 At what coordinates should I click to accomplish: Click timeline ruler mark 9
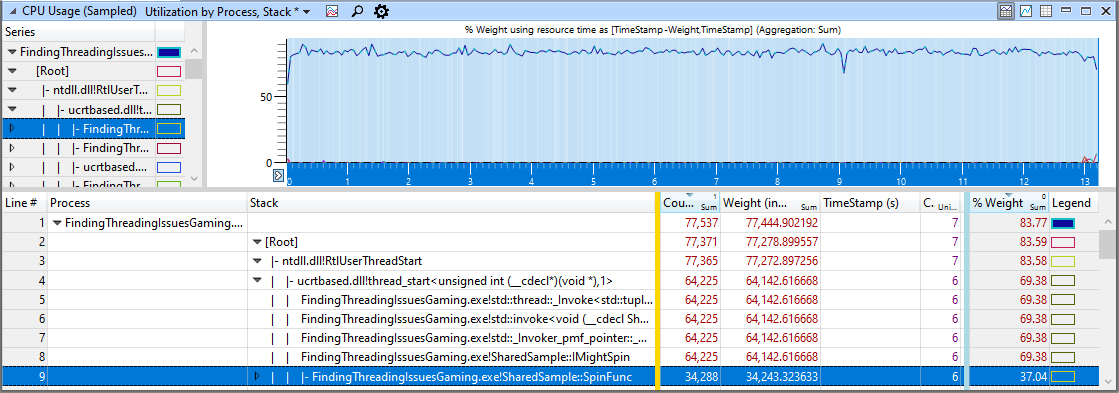click(x=840, y=182)
